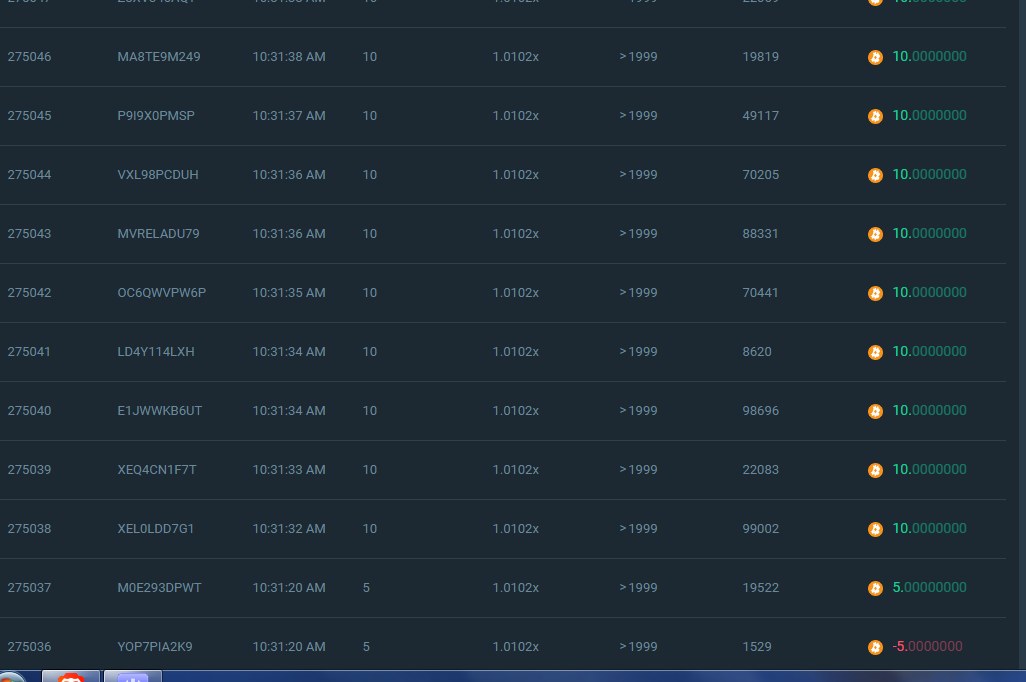Open bet ID 275043
Screen dimensions: 1026x682
click(x=29, y=234)
